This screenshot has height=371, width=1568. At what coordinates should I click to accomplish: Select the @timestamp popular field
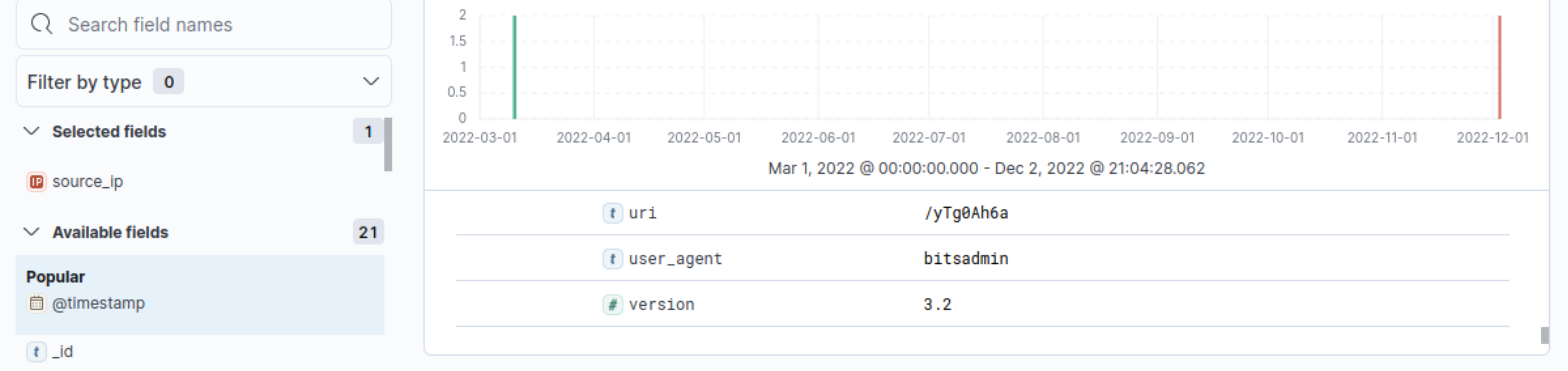coord(98,303)
